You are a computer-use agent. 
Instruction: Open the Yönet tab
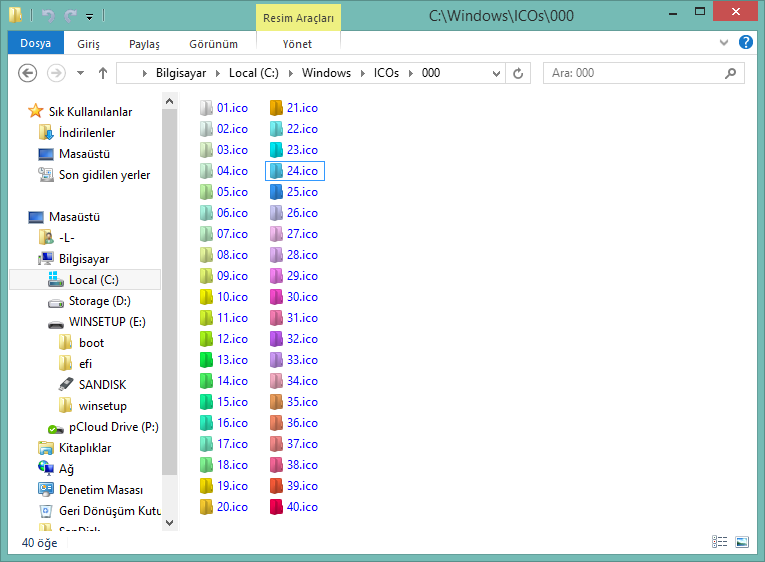click(297, 44)
